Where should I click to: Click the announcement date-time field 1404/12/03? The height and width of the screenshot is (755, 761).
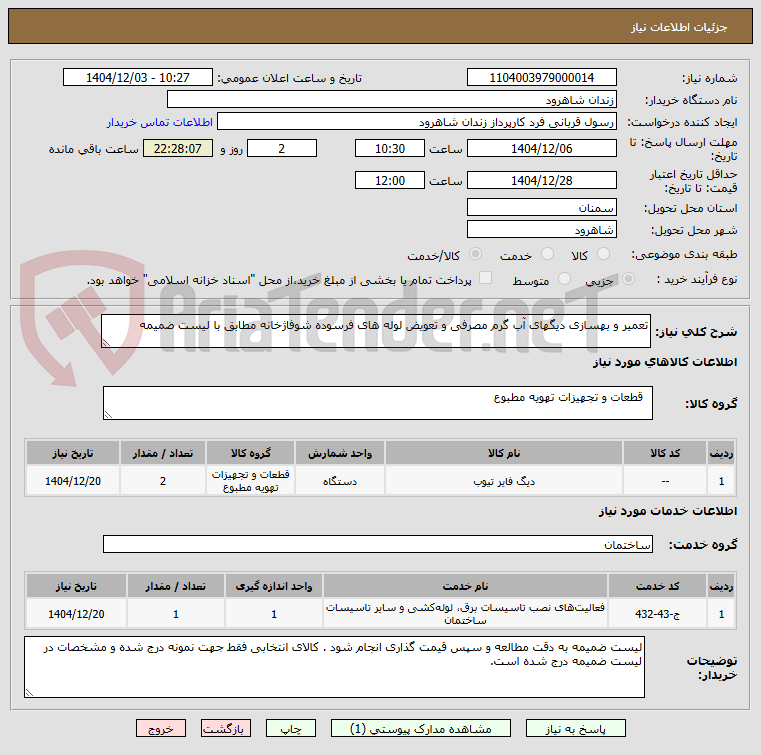(138, 77)
